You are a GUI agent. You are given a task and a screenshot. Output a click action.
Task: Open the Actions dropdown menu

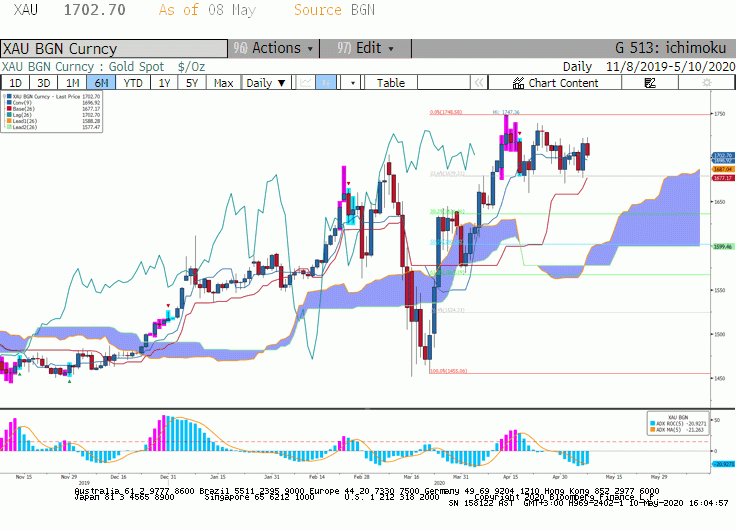[x=274, y=48]
